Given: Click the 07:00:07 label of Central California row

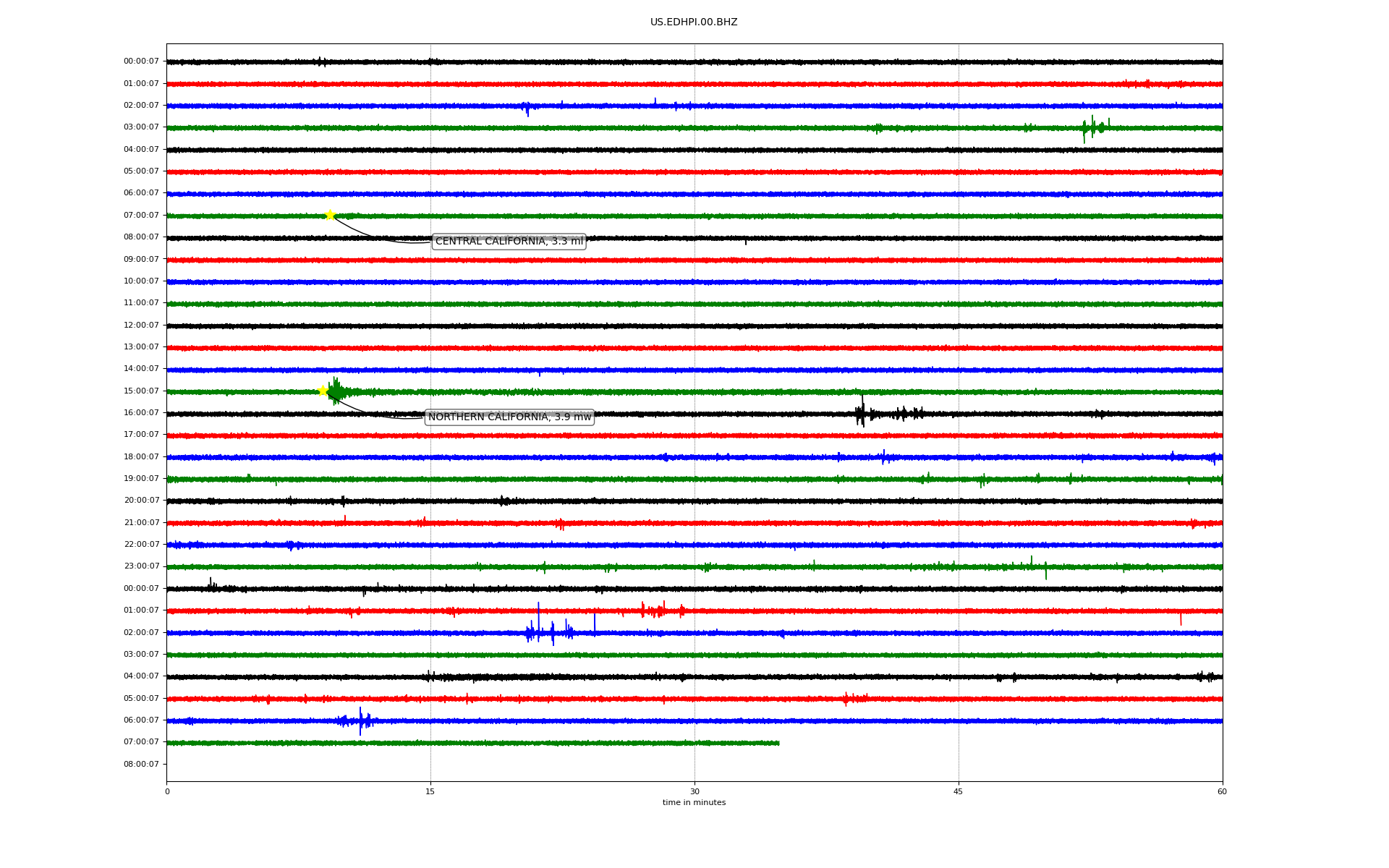Looking at the screenshot, I should coord(141,216).
